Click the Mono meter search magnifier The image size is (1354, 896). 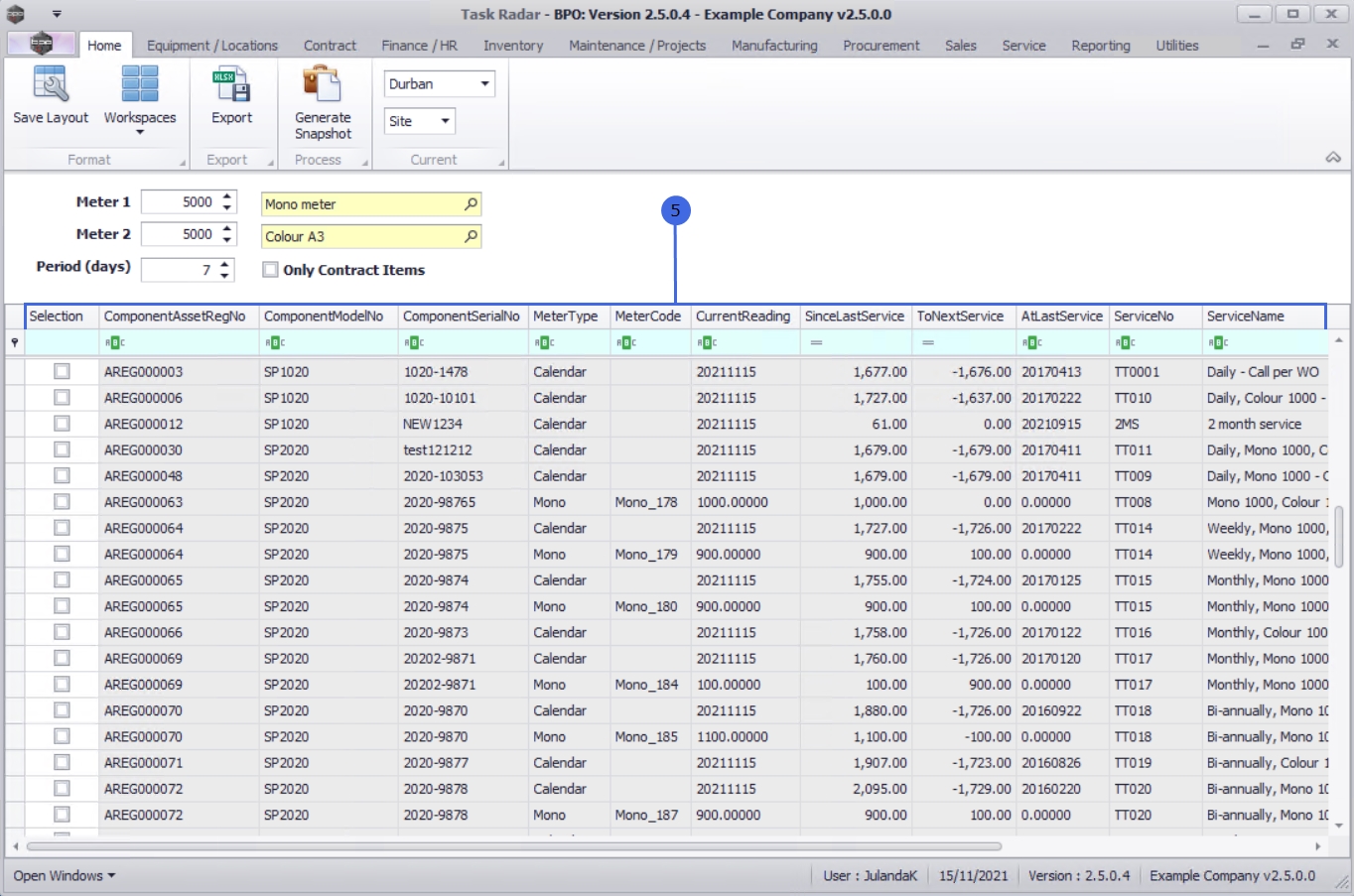(471, 204)
